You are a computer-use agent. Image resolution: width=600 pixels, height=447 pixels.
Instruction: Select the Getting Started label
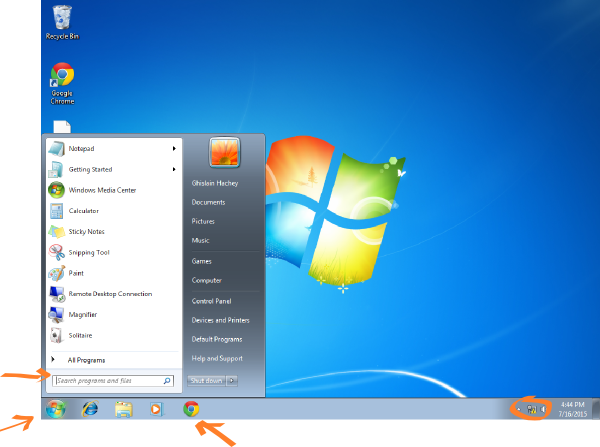pyautogui.click(x=90, y=170)
